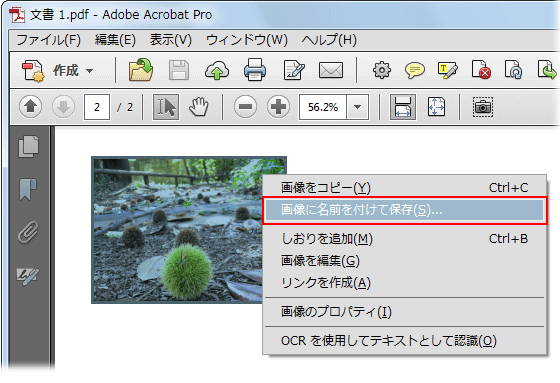Select しおりを追加(M) menu entry

[405, 238]
